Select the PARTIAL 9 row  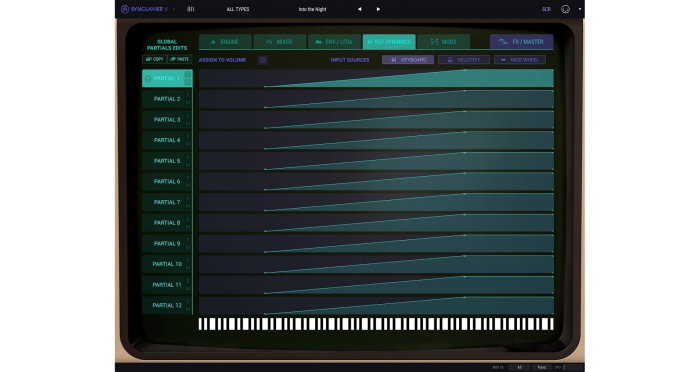click(167, 243)
